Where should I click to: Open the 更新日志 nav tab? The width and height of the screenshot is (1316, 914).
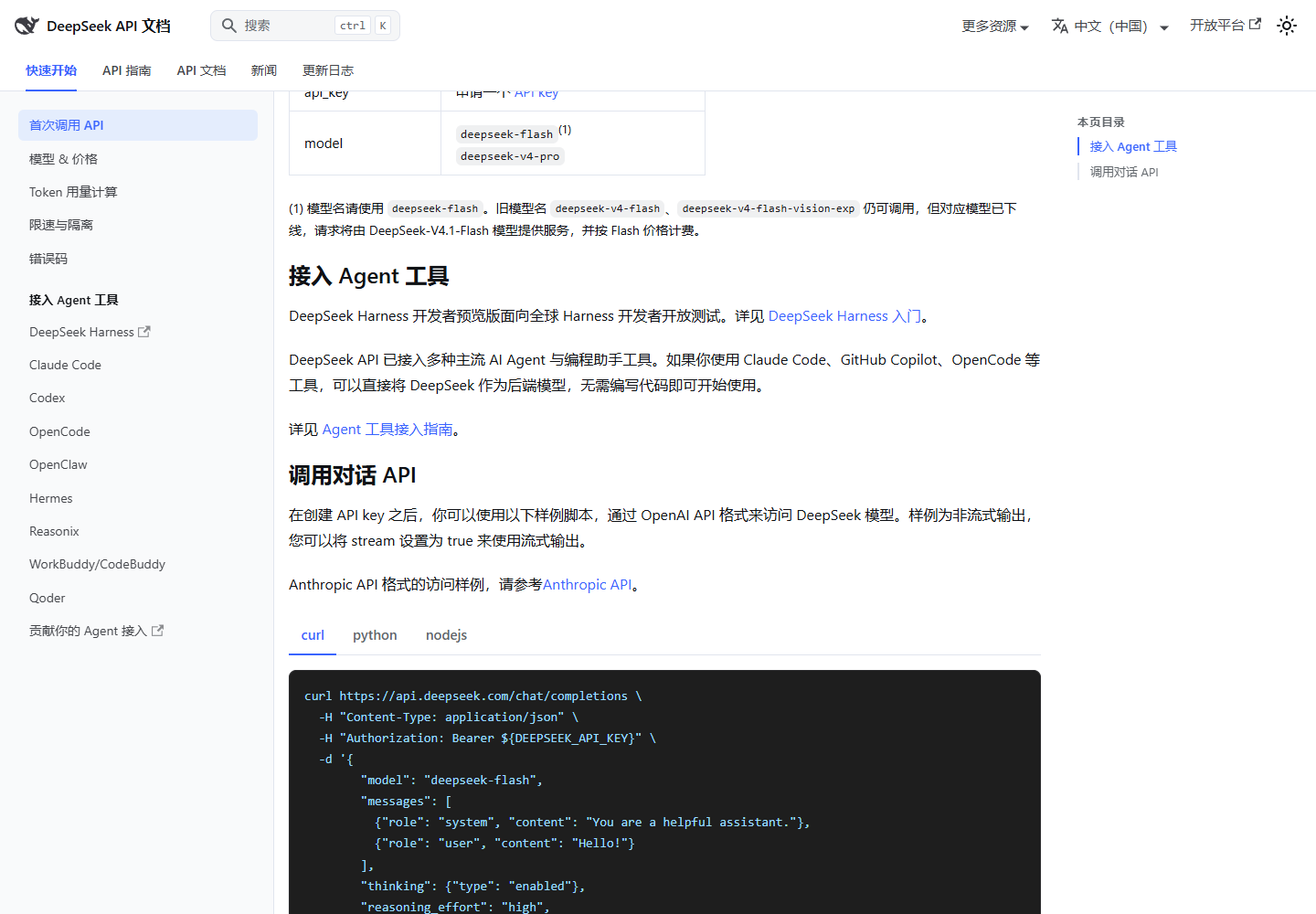tap(328, 70)
